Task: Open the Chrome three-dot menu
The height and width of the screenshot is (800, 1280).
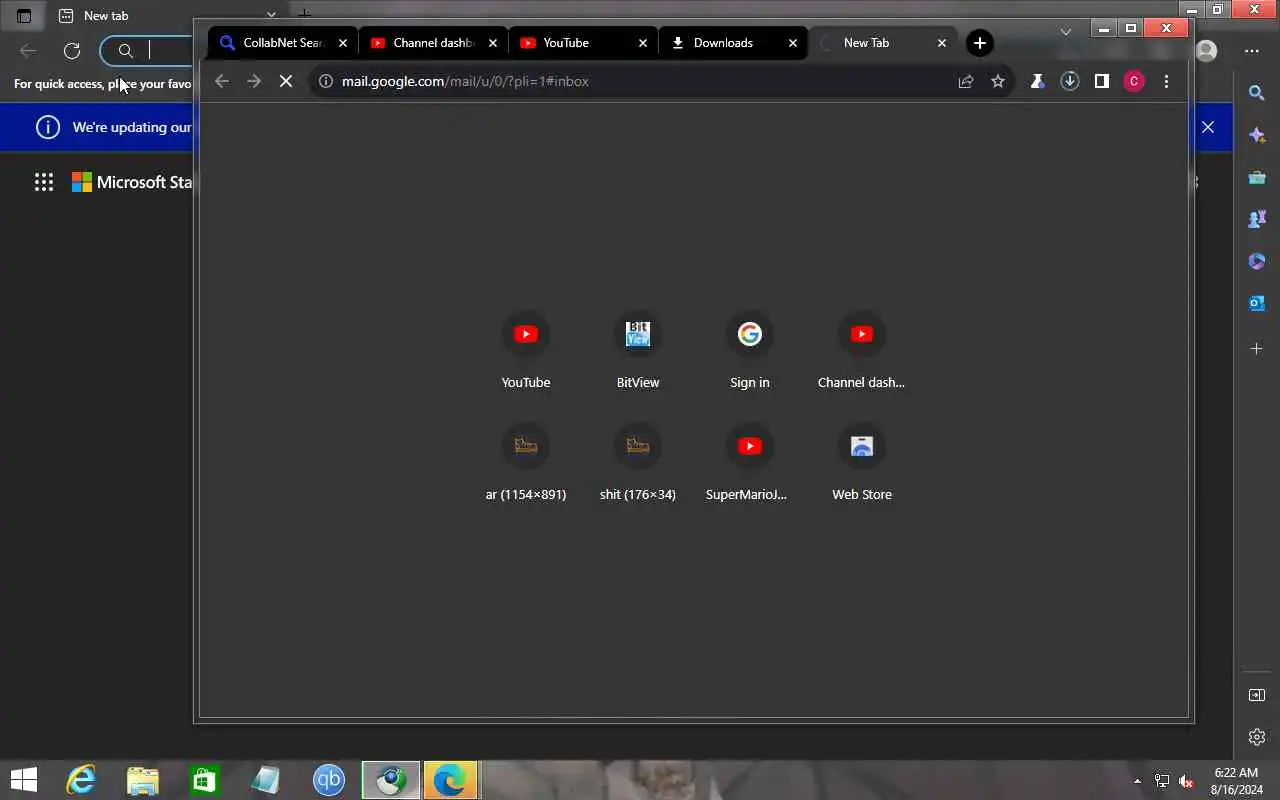Action: point(1166,81)
